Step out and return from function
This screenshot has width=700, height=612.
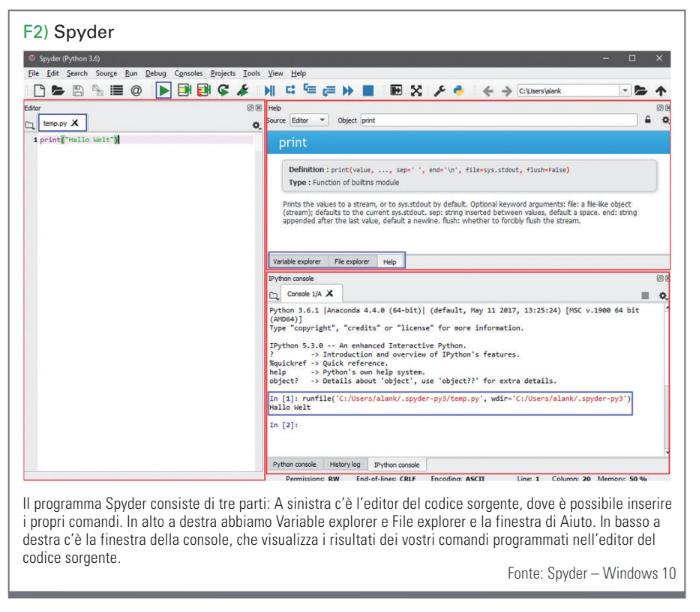pyautogui.click(x=329, y=91)
